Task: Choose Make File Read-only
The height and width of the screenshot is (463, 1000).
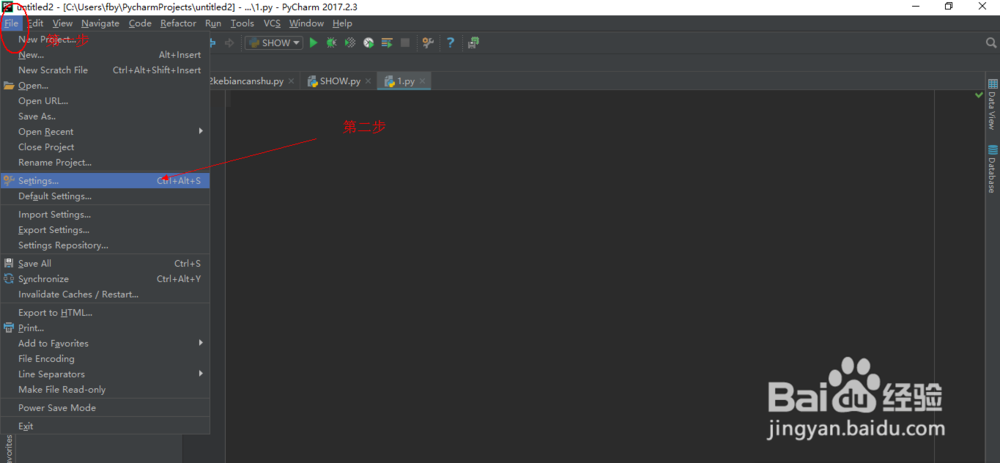Action: click(x=105, y=390)
